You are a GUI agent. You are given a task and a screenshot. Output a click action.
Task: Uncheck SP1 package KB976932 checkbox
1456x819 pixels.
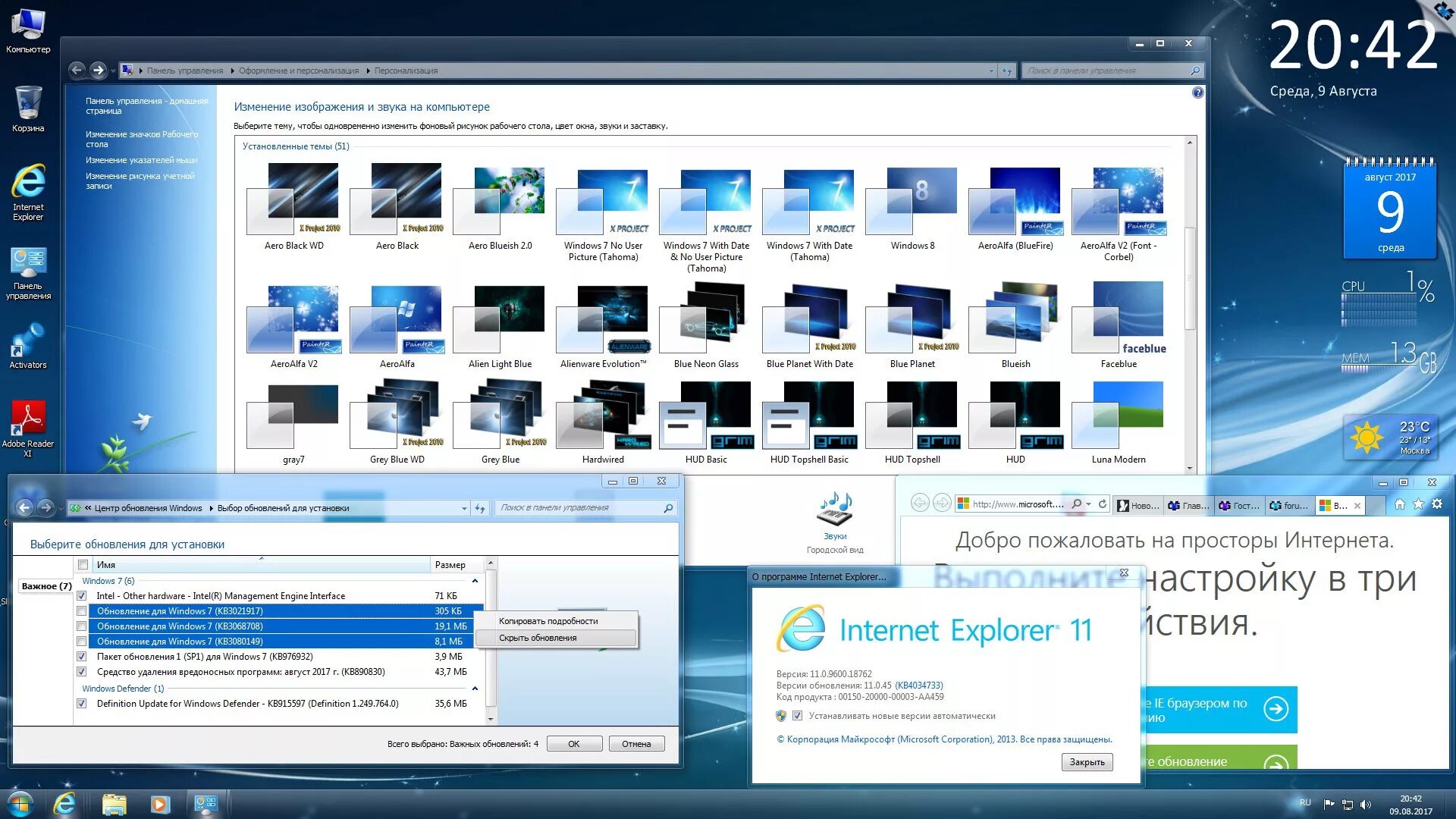81,657
